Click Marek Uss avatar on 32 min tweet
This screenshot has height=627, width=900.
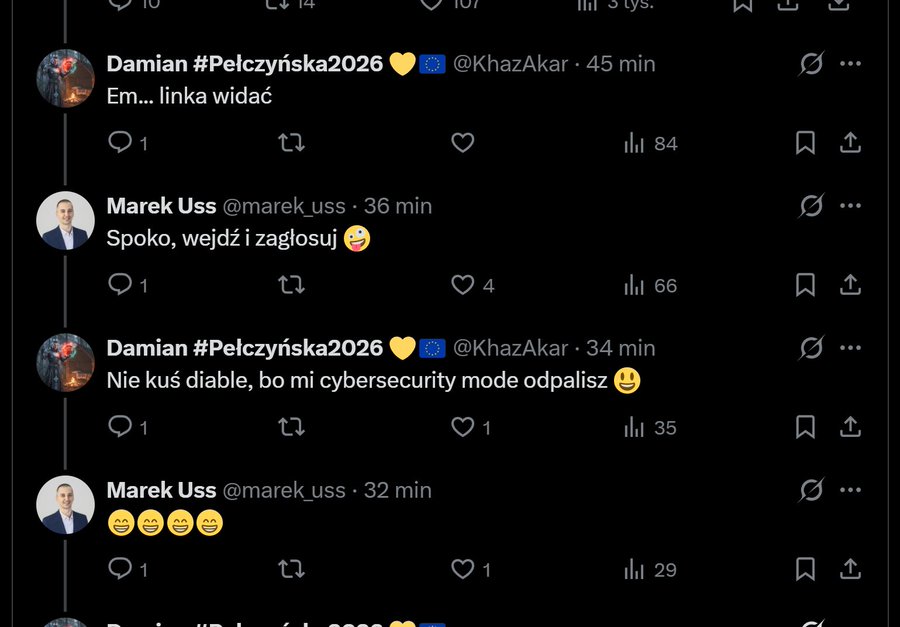pos(66,505)
